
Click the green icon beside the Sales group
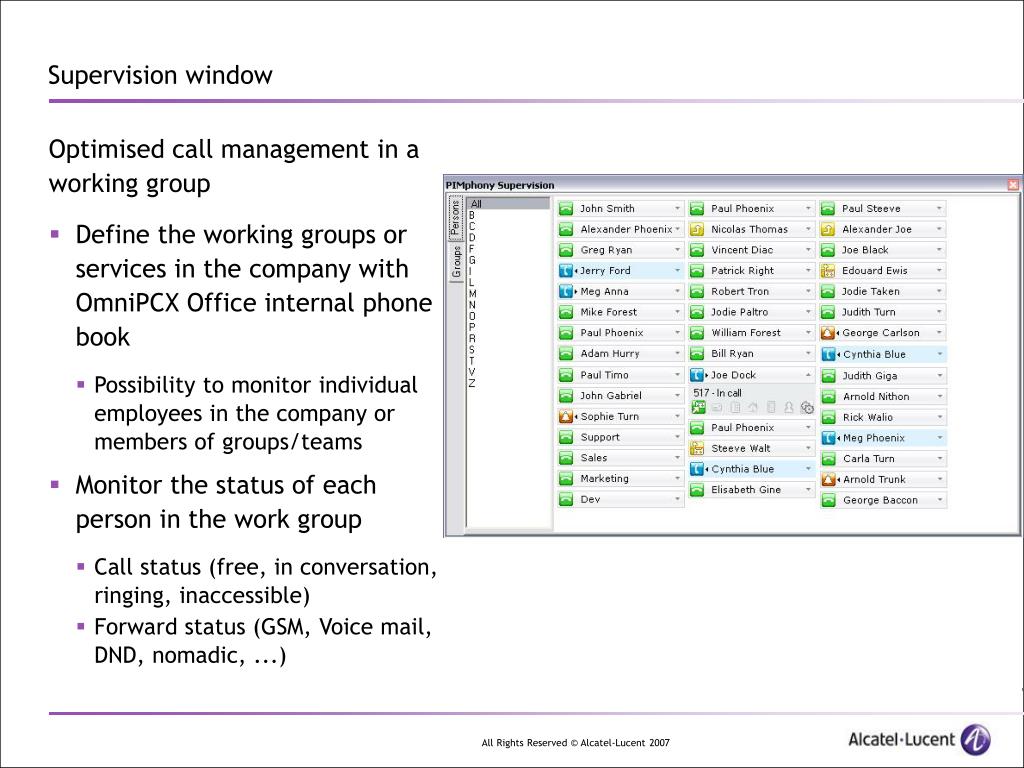click(x=566, y=458)
